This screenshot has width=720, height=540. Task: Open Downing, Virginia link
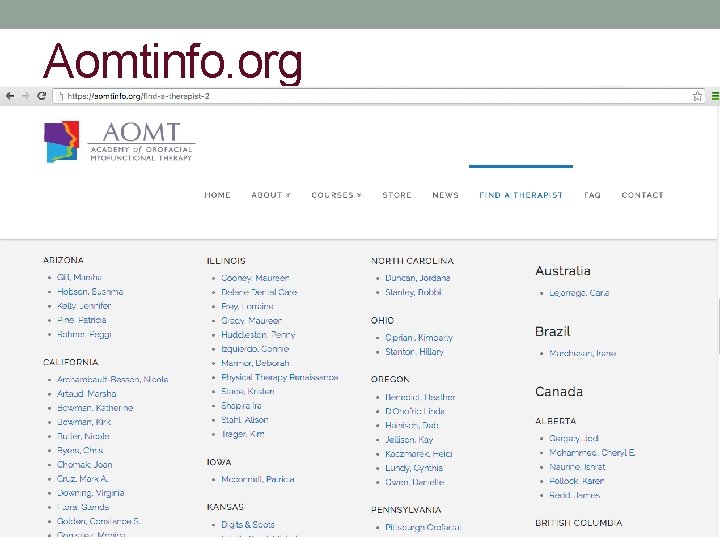pos(90,493)
